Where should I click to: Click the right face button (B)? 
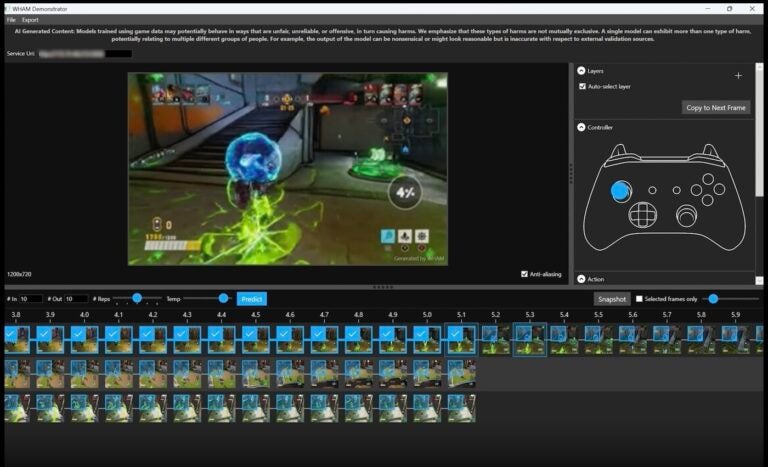[x=719, y=189]
